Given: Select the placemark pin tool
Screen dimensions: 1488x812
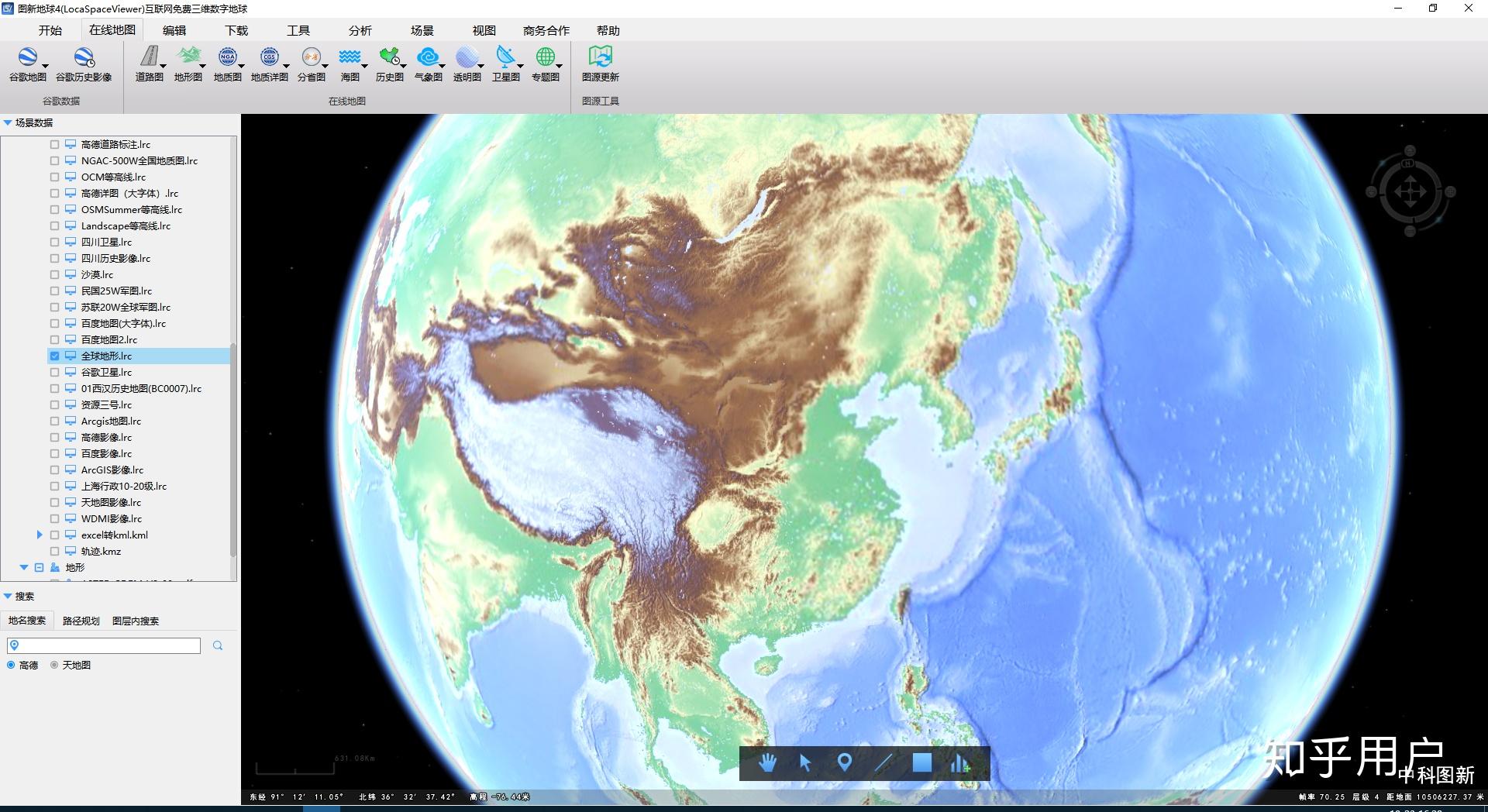Looking at the screenshot, I should tap(845, 763).
